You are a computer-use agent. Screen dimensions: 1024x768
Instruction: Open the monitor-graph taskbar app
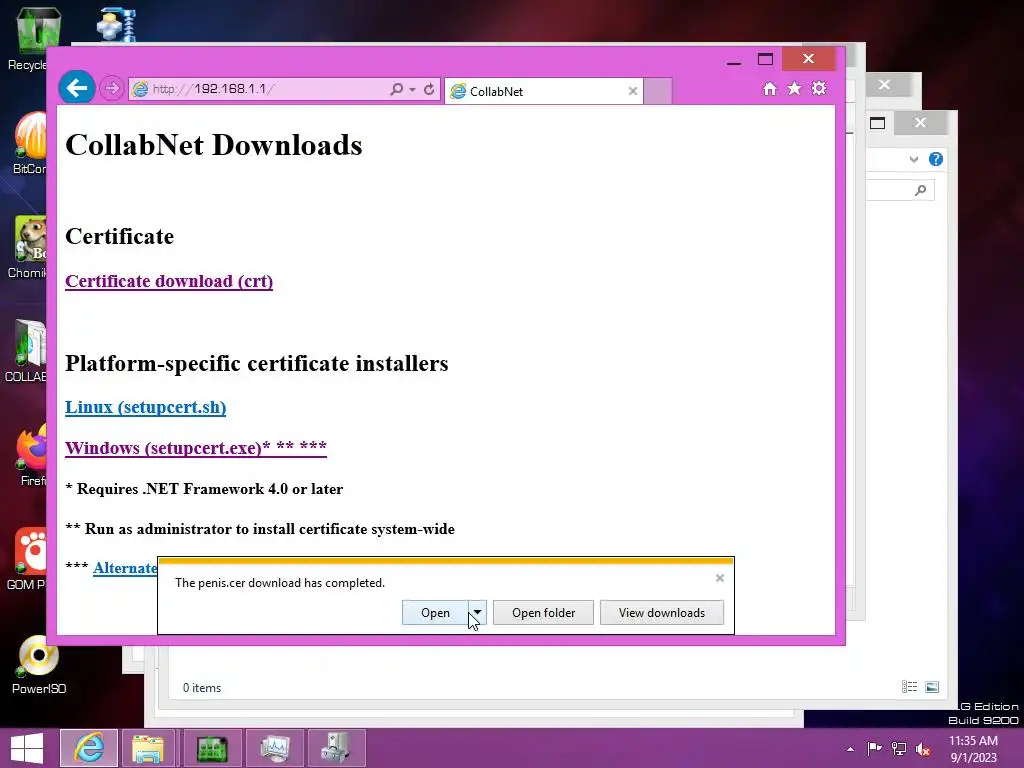[x=274, y=748]
